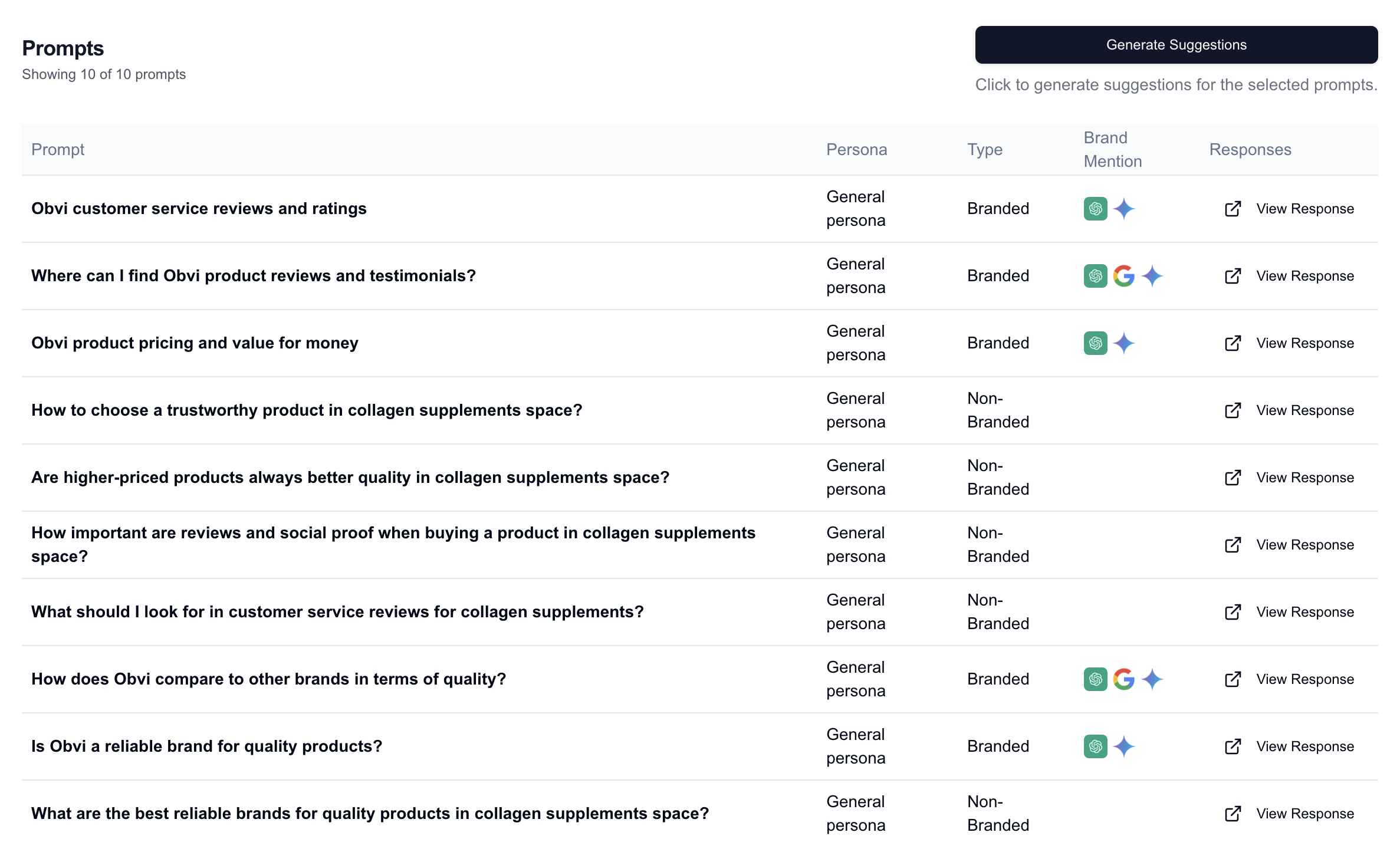Select prompt 'Is Obvi a reliable brand for quality products?'
Viewport: 1400px width, 862px height.
206,746
